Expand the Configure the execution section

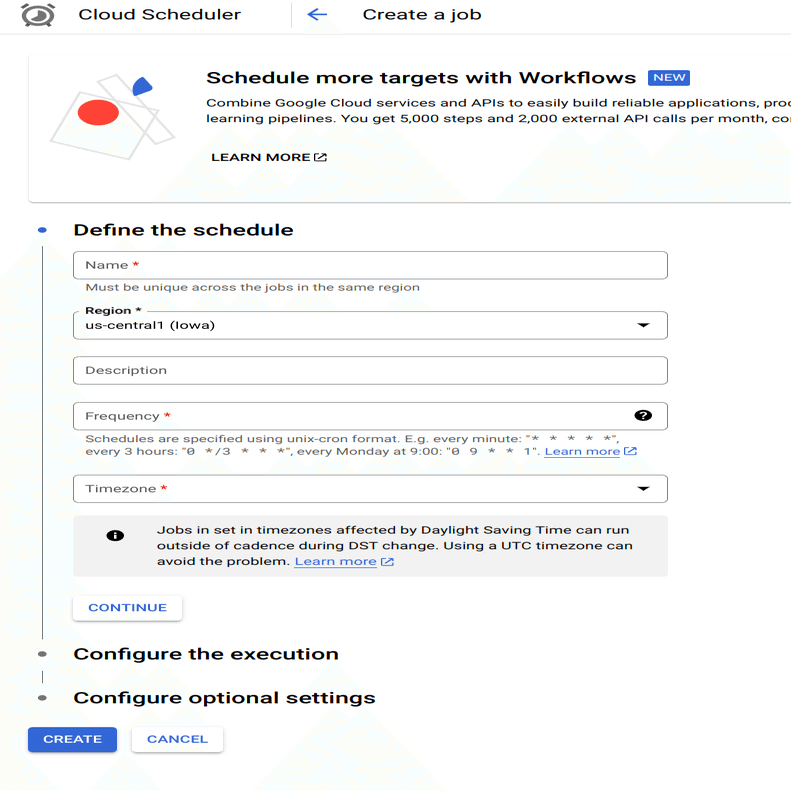click(206, 654)
